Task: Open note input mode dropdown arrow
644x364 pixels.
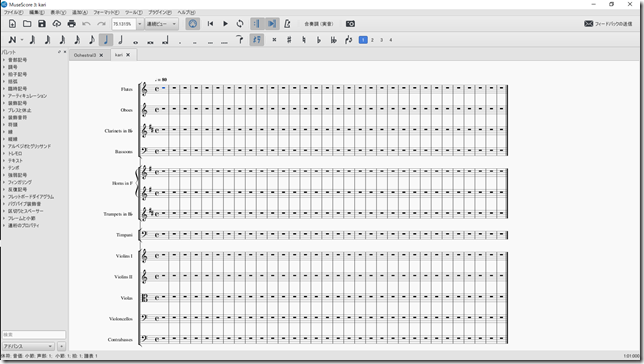Action: 22,40
